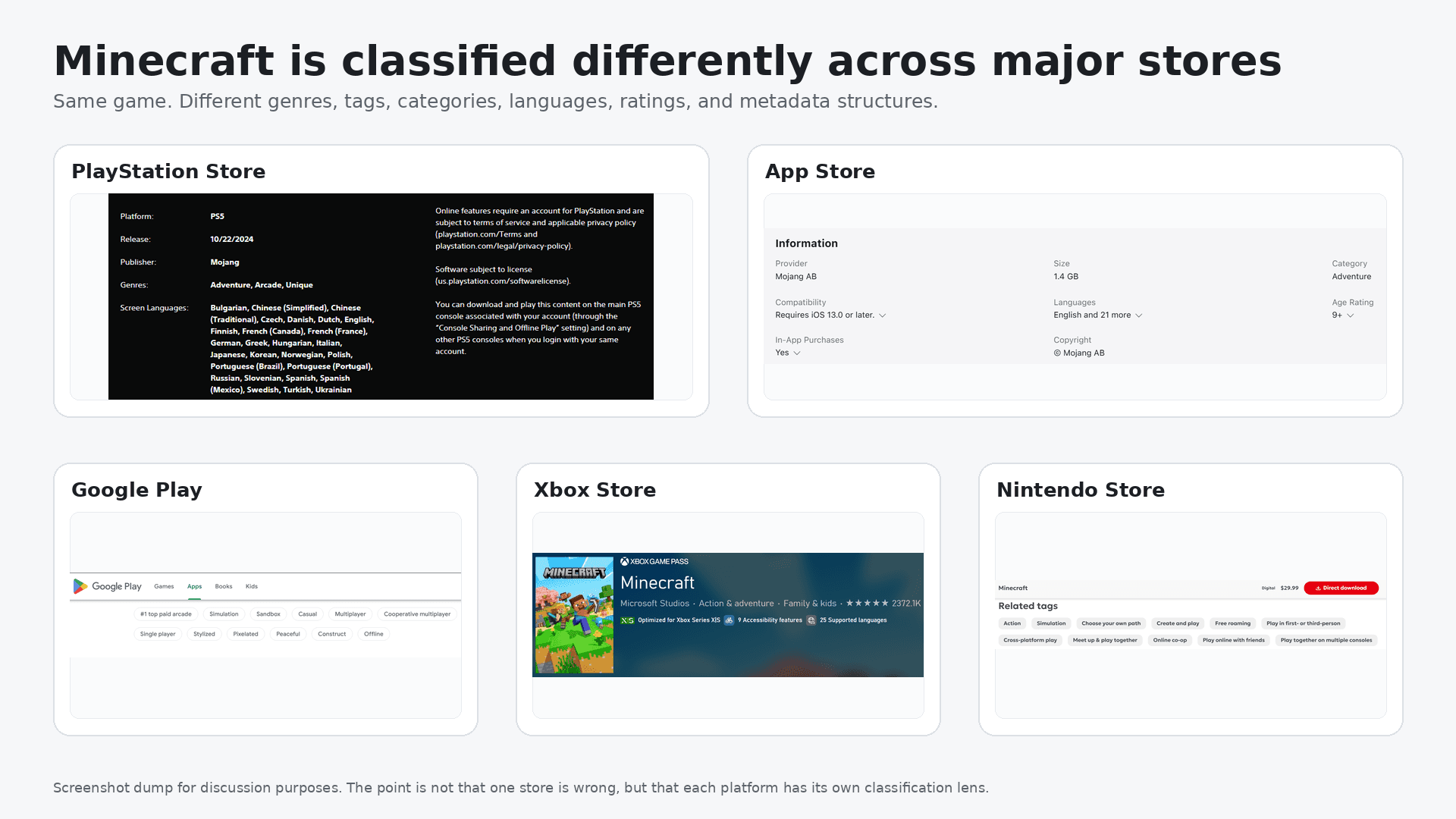The image size is (1456, 819).
Task: Click the '1.4 GB' size value
Action: [1065, 277]
